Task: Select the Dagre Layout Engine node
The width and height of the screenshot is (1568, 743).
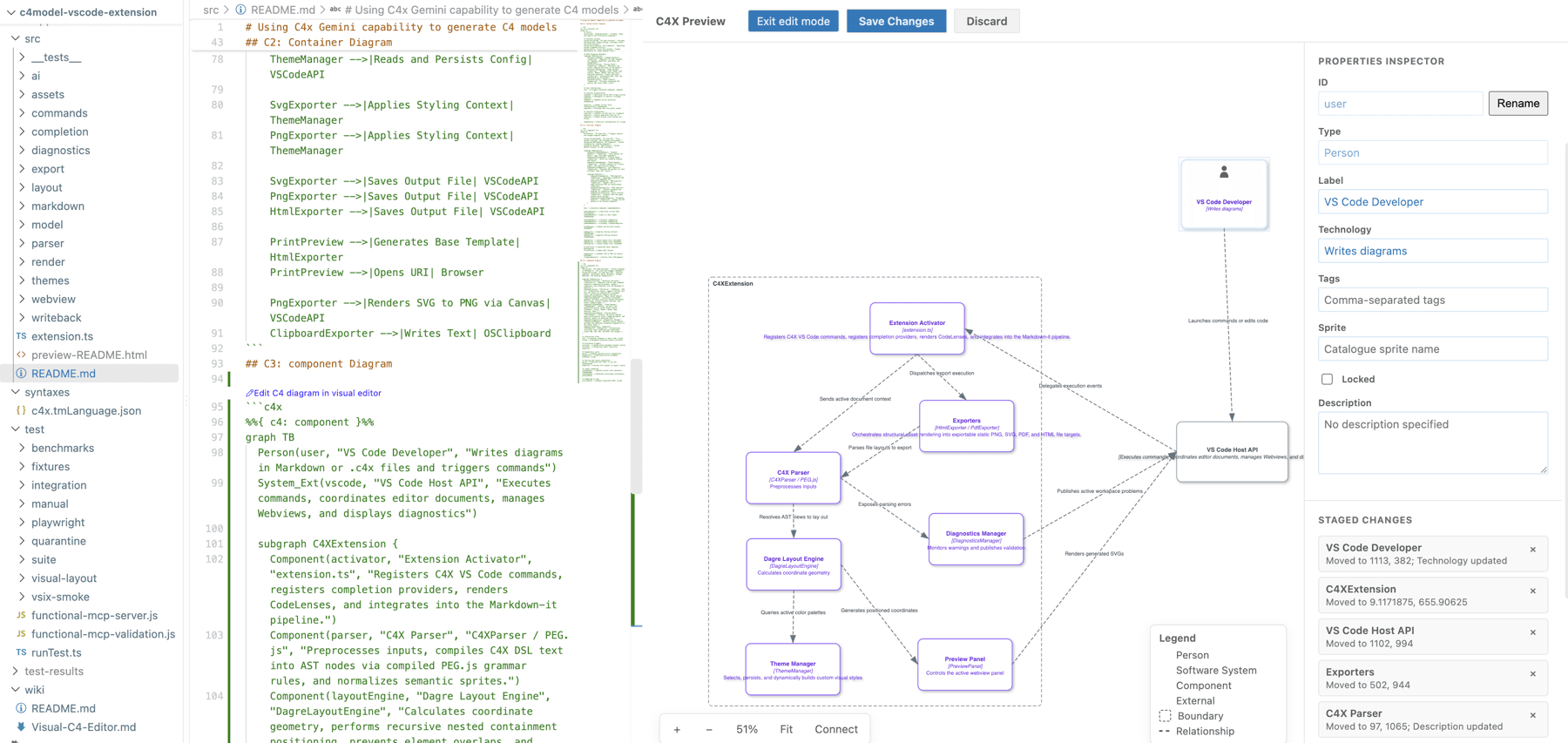Action: (x=793, y=564)
